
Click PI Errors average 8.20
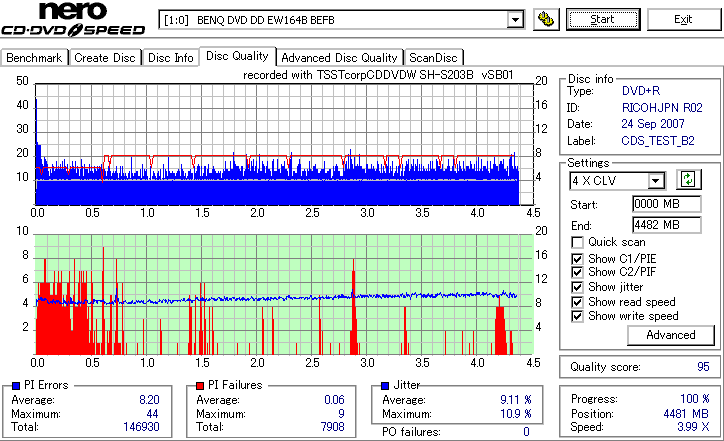pos(149,400)
